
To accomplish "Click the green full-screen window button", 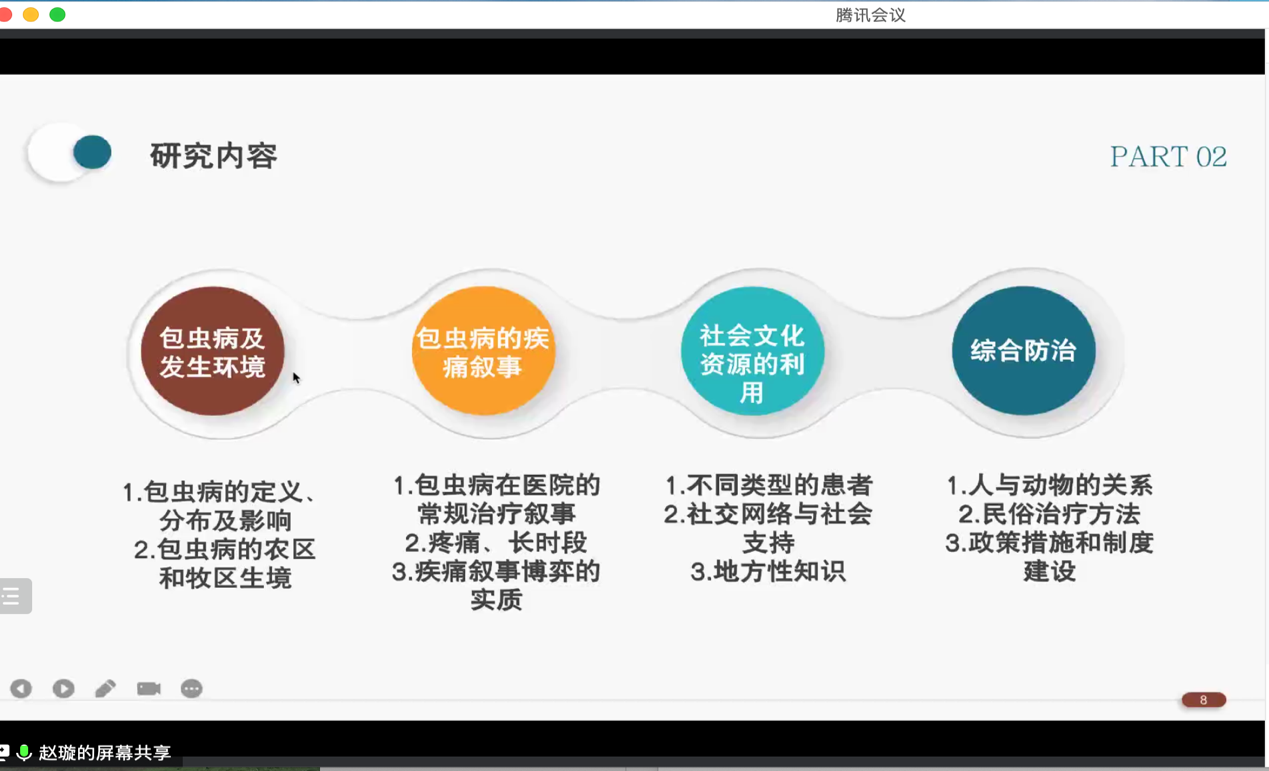I will (x=57, y=14).
